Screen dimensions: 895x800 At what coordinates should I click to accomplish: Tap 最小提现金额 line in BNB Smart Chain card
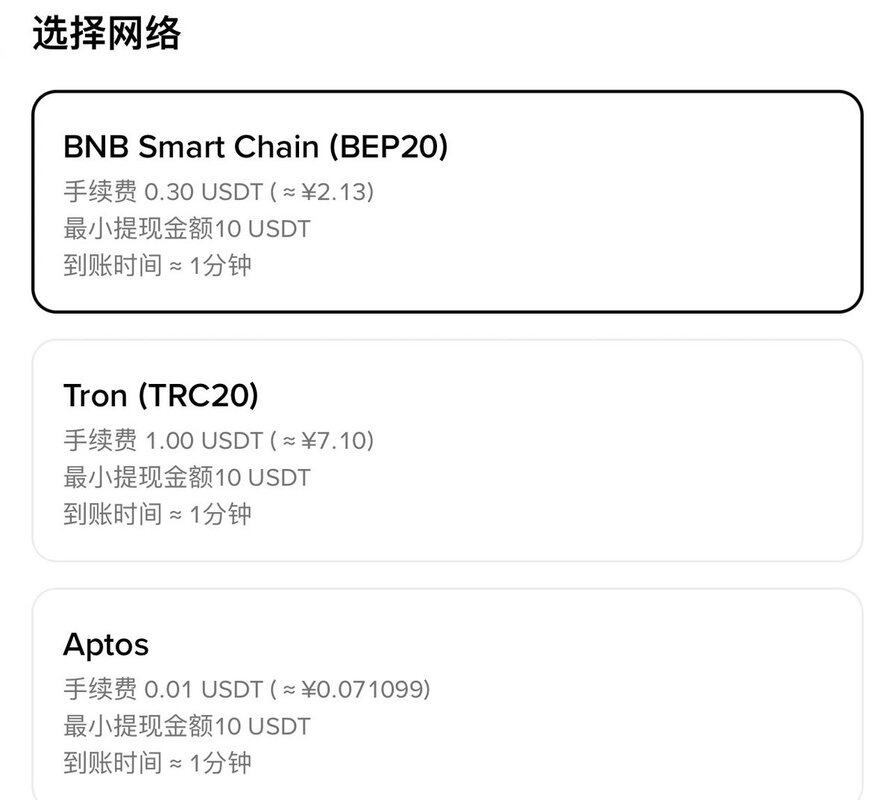pos(187,229)
